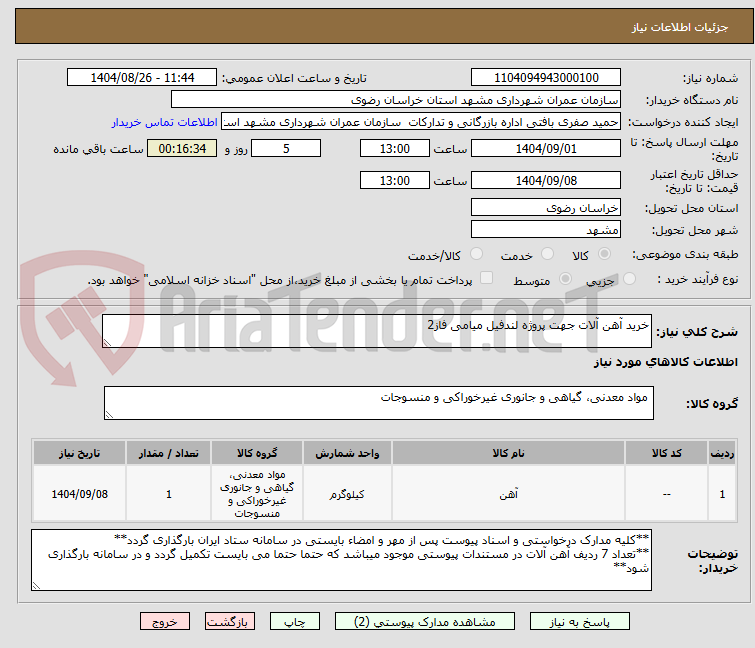Click the buyer organization name field

click(x=396, y=100)
